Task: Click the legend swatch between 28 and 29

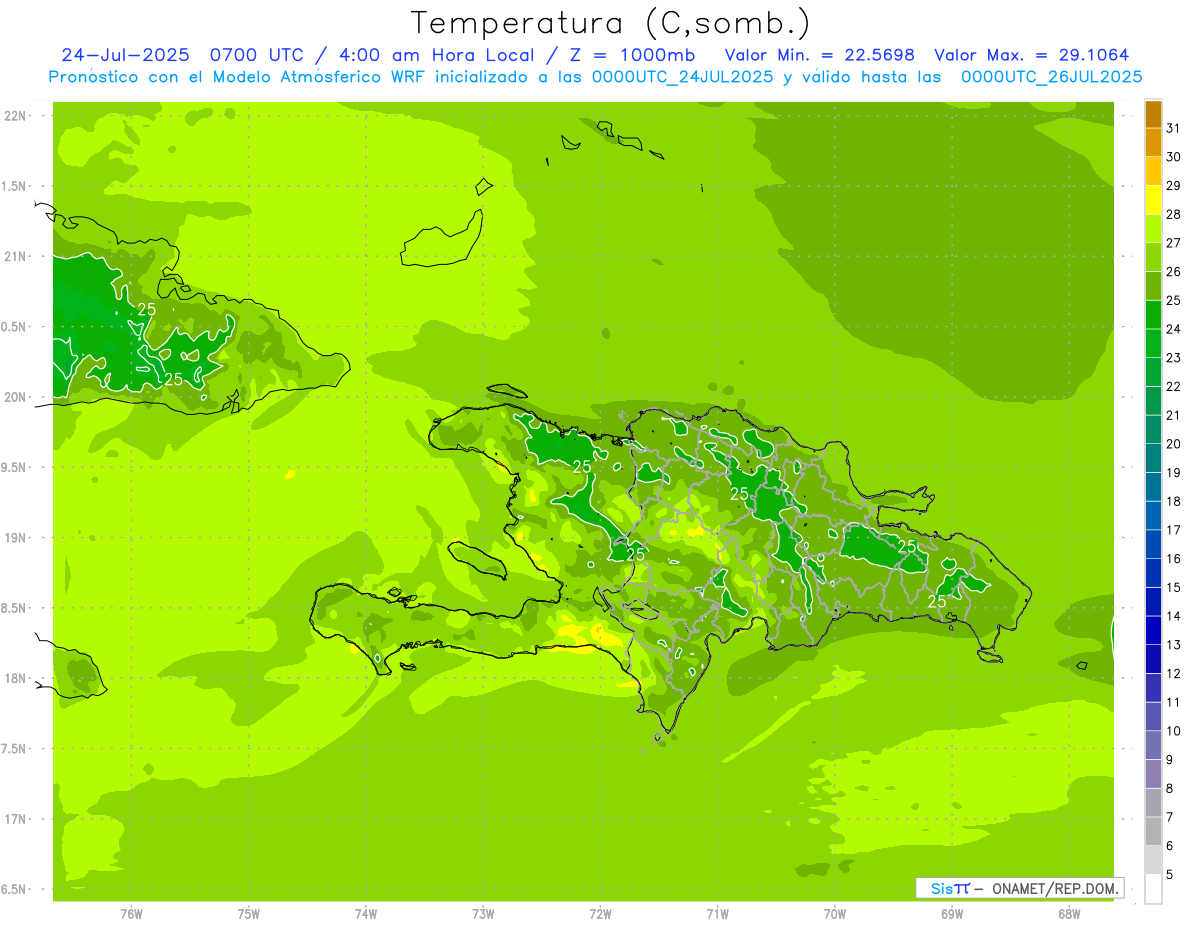Action: click(x=1153, y=200)
